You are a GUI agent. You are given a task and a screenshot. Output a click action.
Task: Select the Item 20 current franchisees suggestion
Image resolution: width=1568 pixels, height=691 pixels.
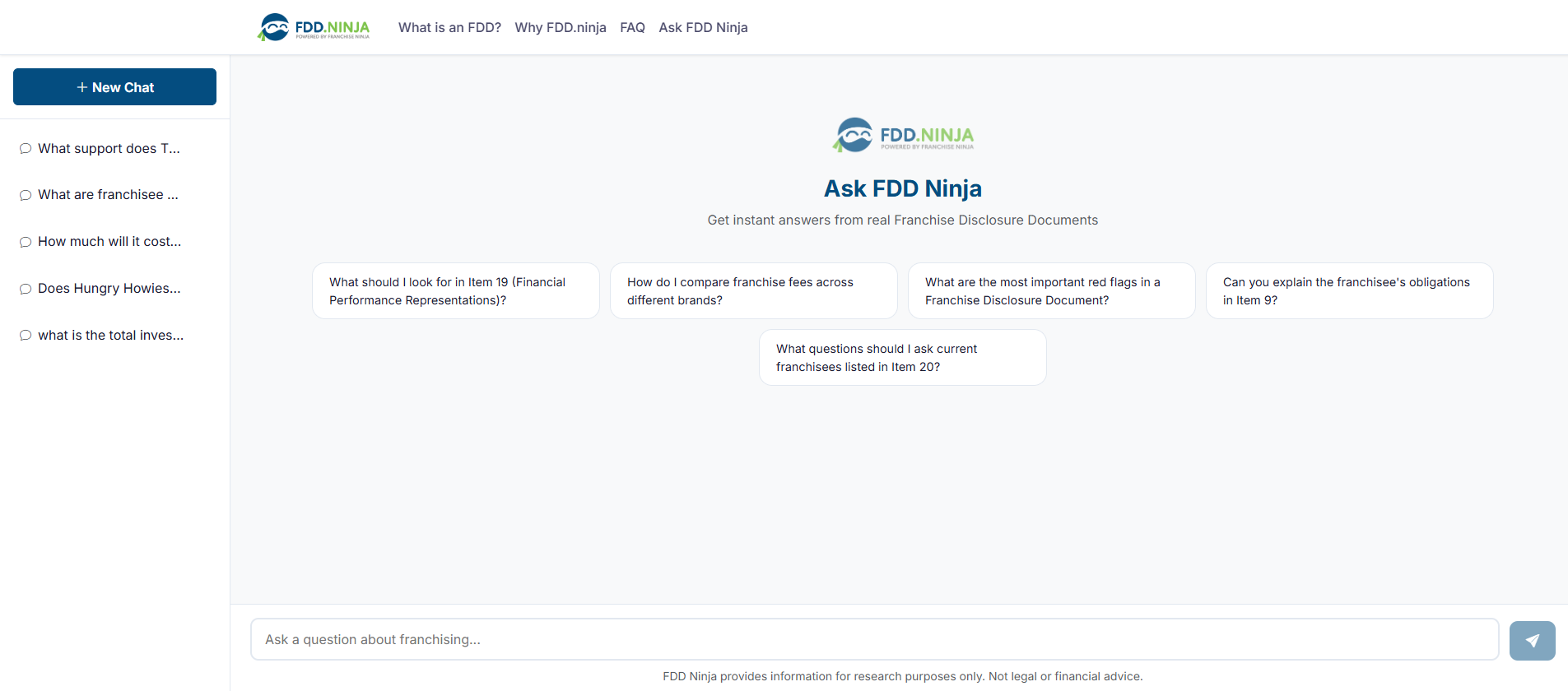coord(903,358)
